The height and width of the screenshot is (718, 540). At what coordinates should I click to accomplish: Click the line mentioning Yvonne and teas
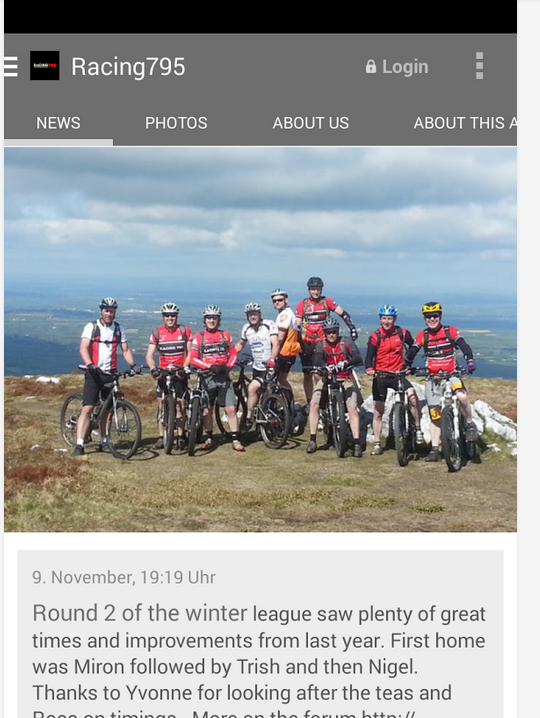tap(242, 693)
